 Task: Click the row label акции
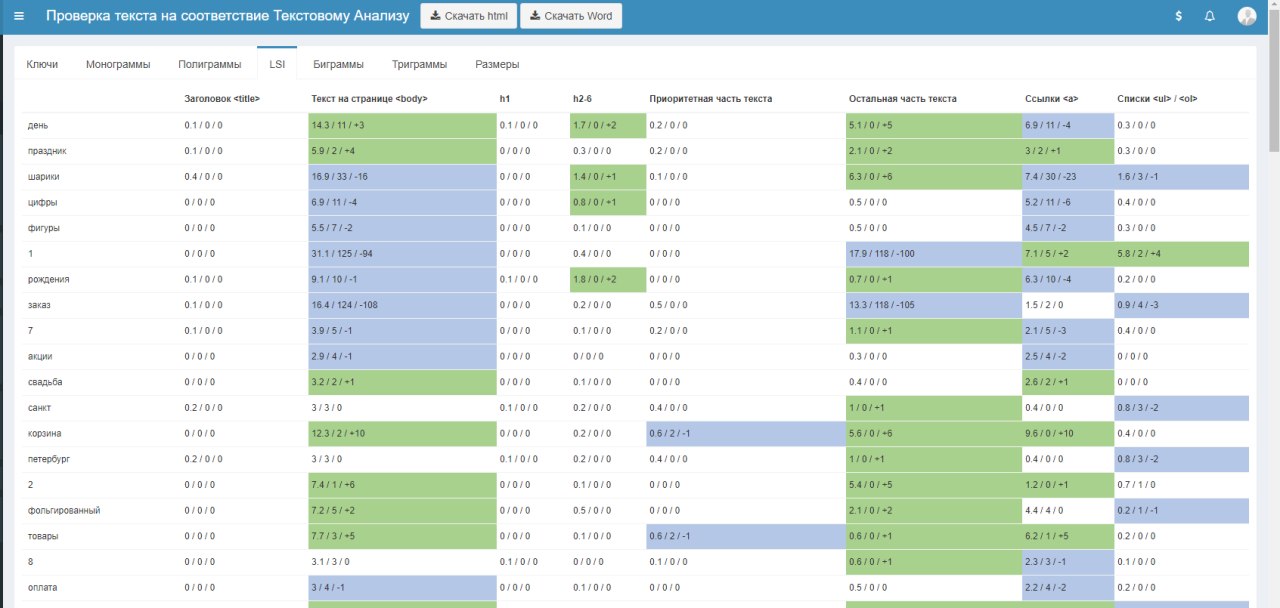[x=40, y=356]
